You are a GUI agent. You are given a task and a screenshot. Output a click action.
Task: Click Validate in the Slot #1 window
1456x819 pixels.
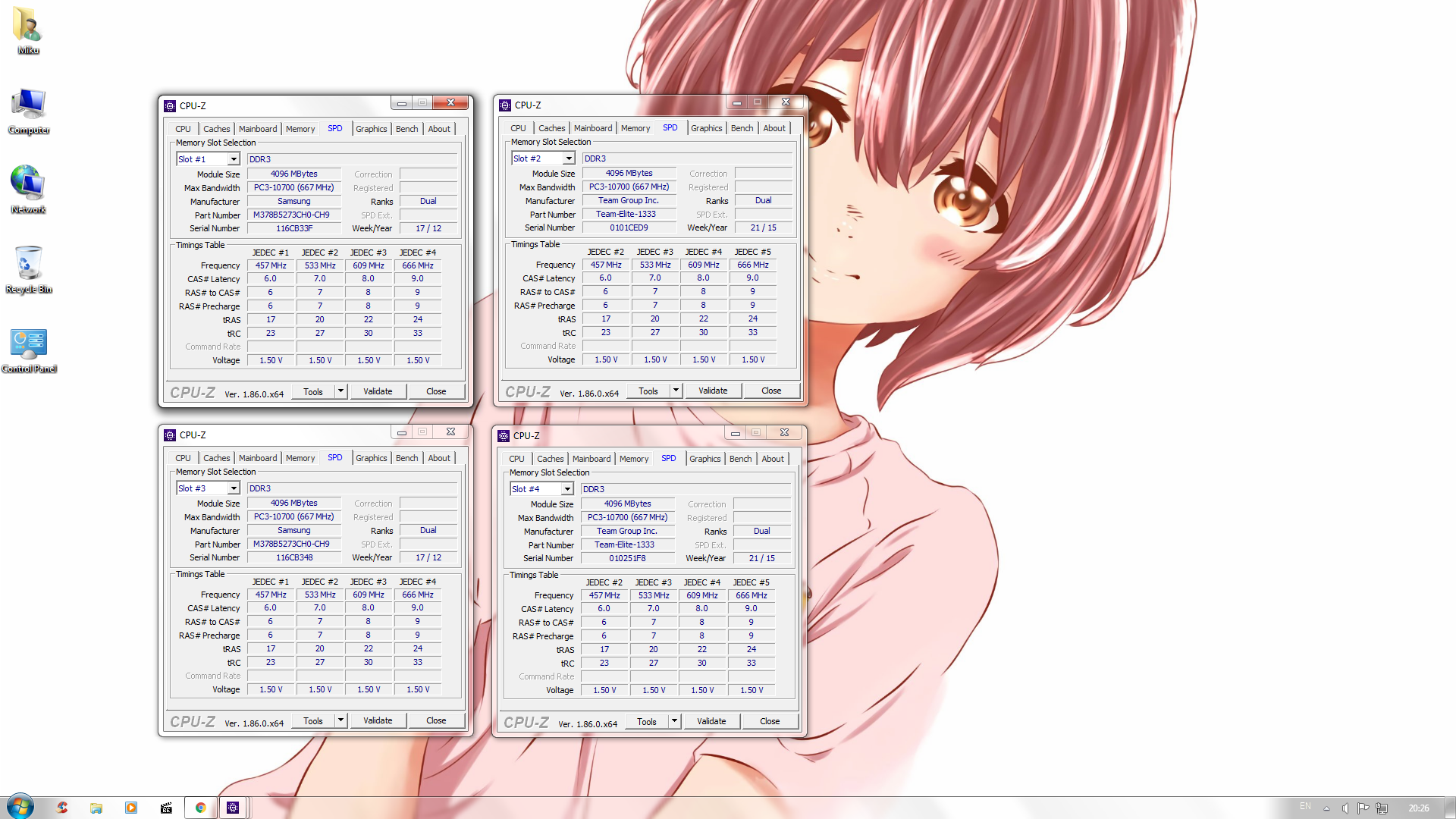coord(378,391)
